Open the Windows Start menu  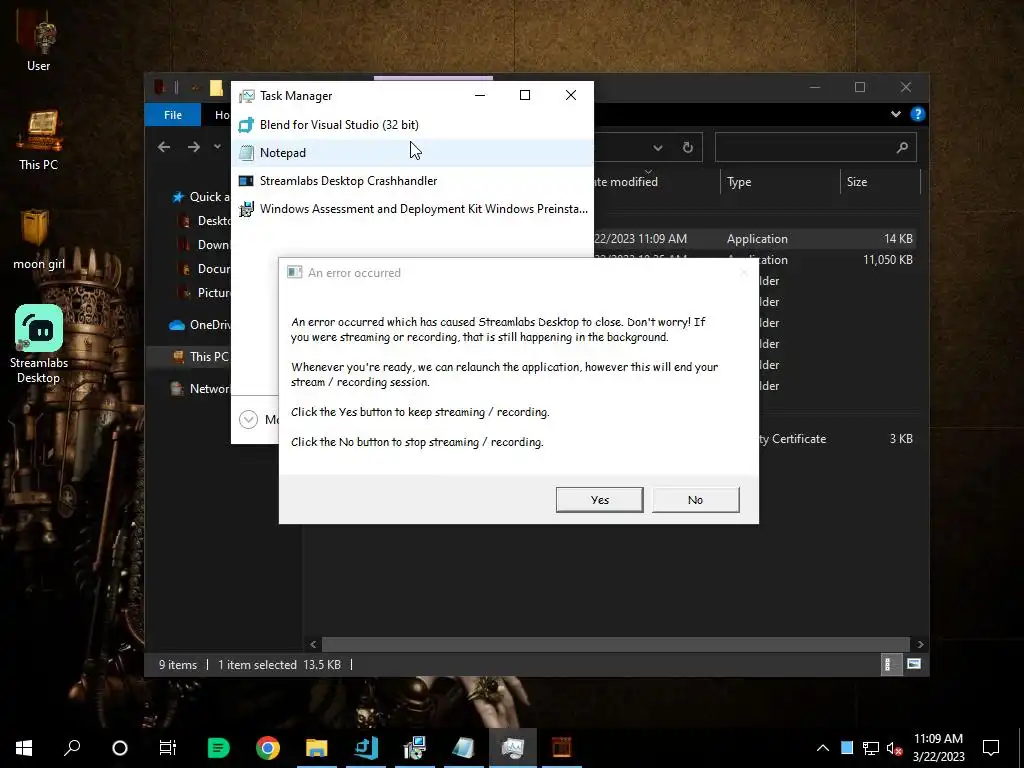click(x=24, y=748)
